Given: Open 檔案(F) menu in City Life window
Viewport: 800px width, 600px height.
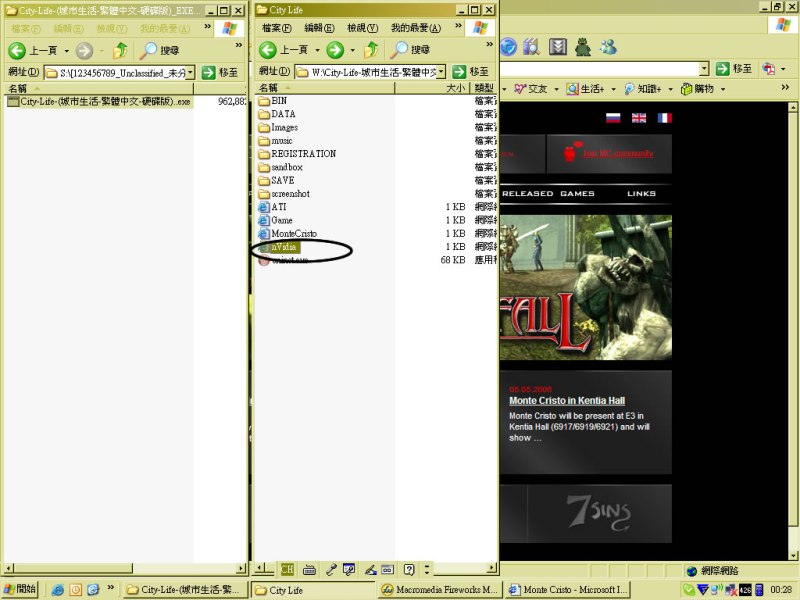Looking at the screenshot, I should (x=277, y=28).
